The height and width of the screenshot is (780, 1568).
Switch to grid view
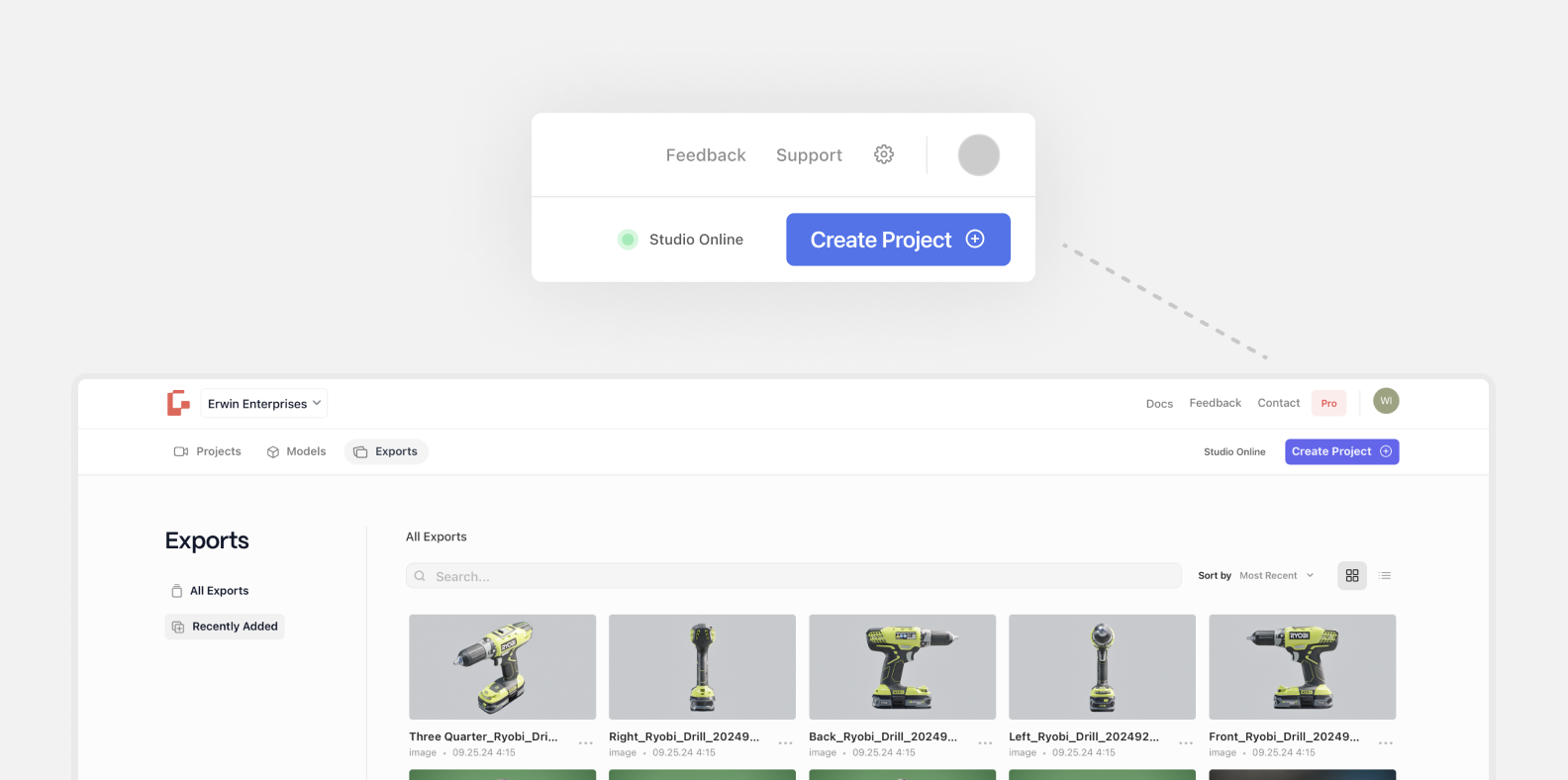pos(1352,575)
